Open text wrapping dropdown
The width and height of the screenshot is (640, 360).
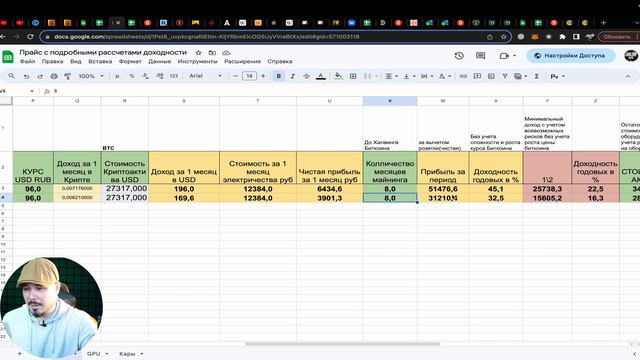pyautogui.click(x=427, y=76)
